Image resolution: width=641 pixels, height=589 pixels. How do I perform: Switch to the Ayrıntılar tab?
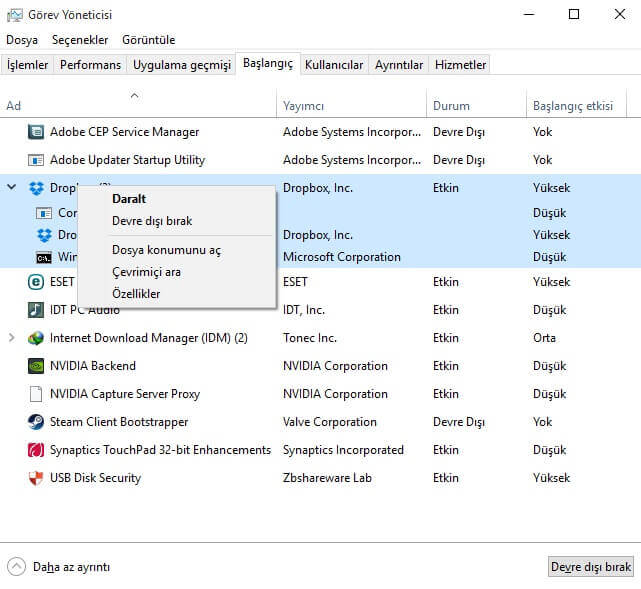(399, 65)
